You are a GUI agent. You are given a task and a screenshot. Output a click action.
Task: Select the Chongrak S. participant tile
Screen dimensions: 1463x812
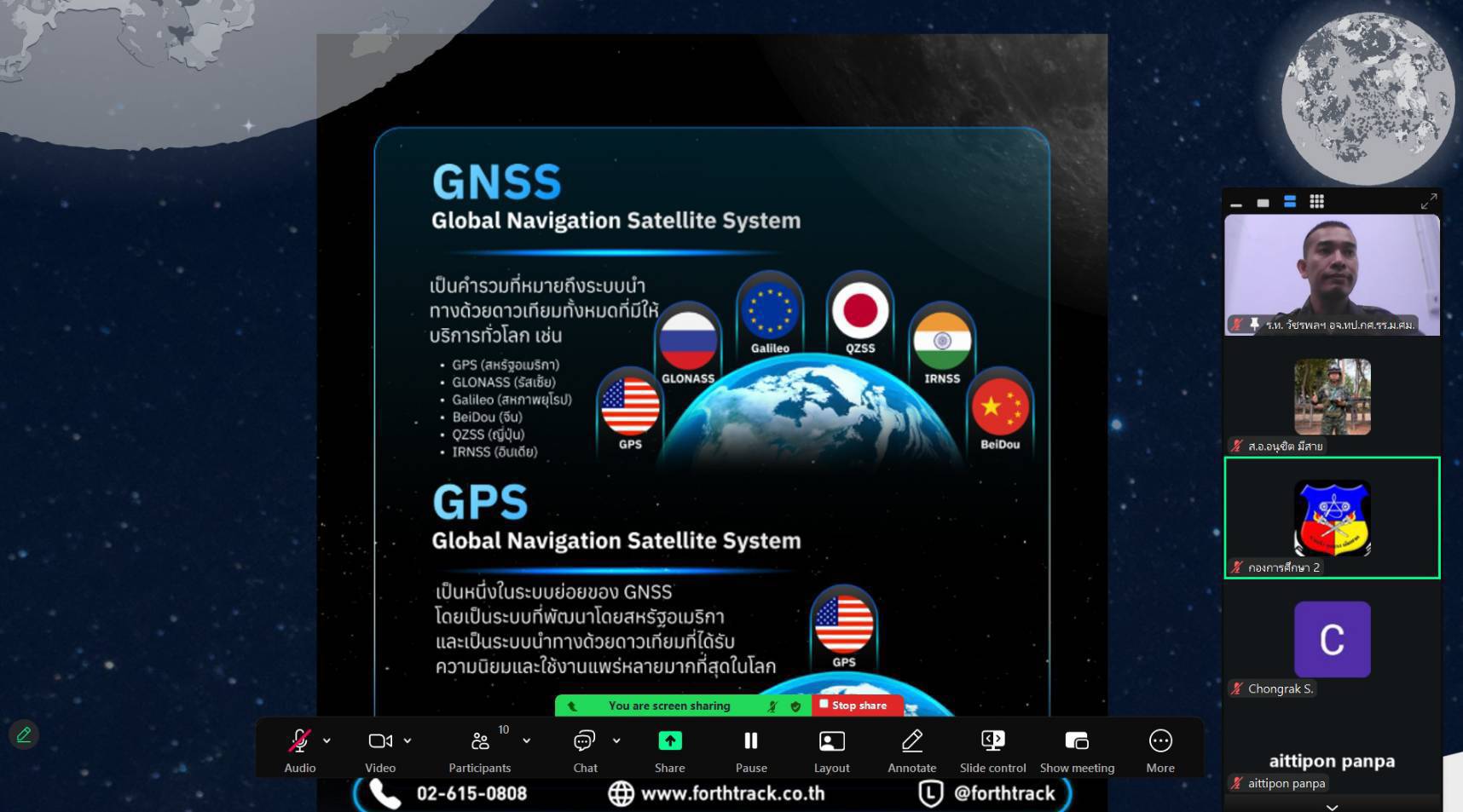click(1332, 641)
